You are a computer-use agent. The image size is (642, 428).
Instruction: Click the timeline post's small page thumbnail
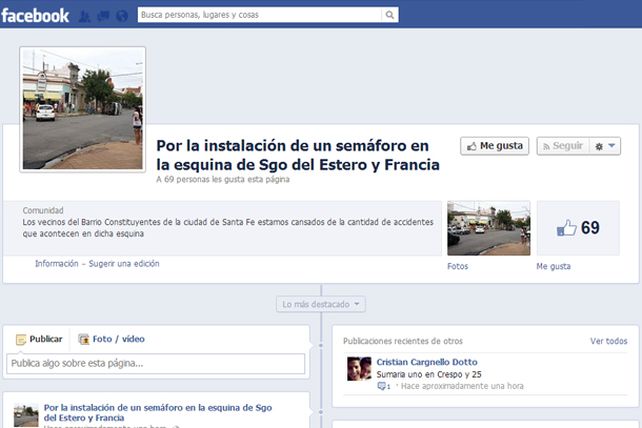(26, 416)
